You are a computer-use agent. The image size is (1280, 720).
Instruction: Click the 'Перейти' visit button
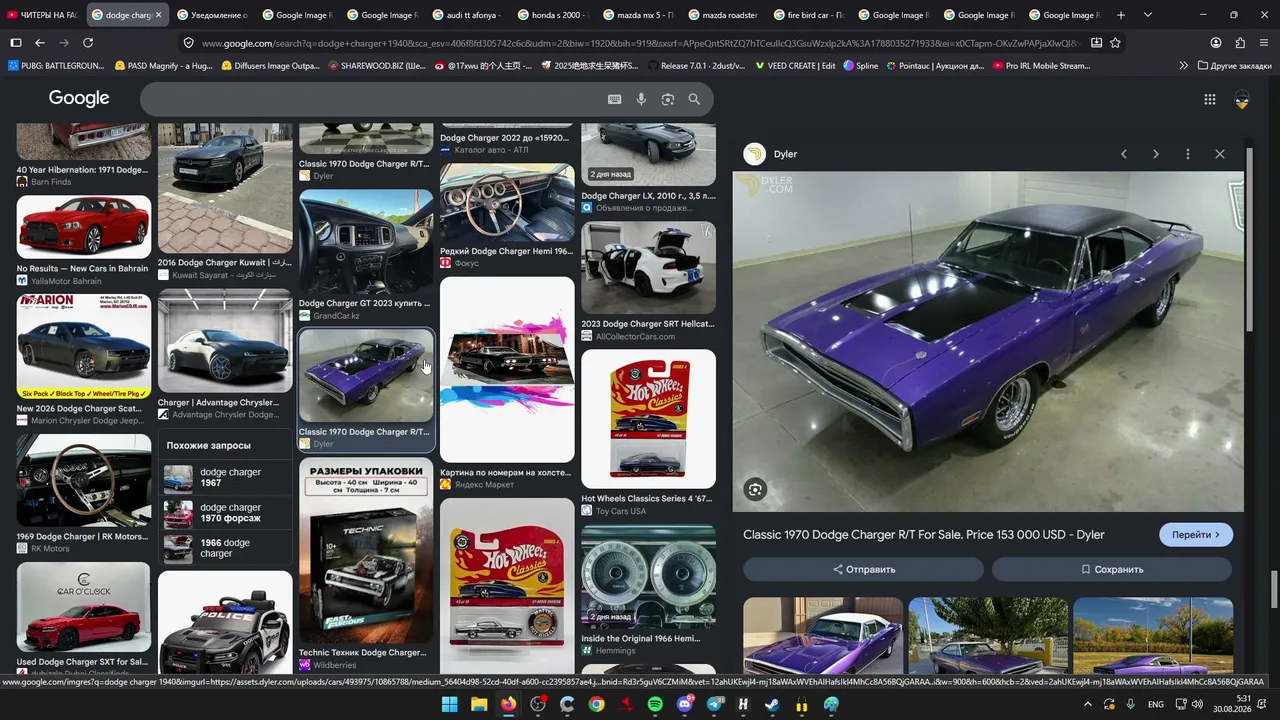tap(1196, 535)
